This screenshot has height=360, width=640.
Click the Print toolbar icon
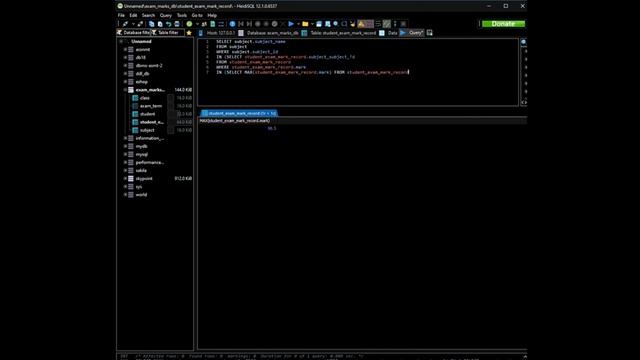[x=177, y=24]
